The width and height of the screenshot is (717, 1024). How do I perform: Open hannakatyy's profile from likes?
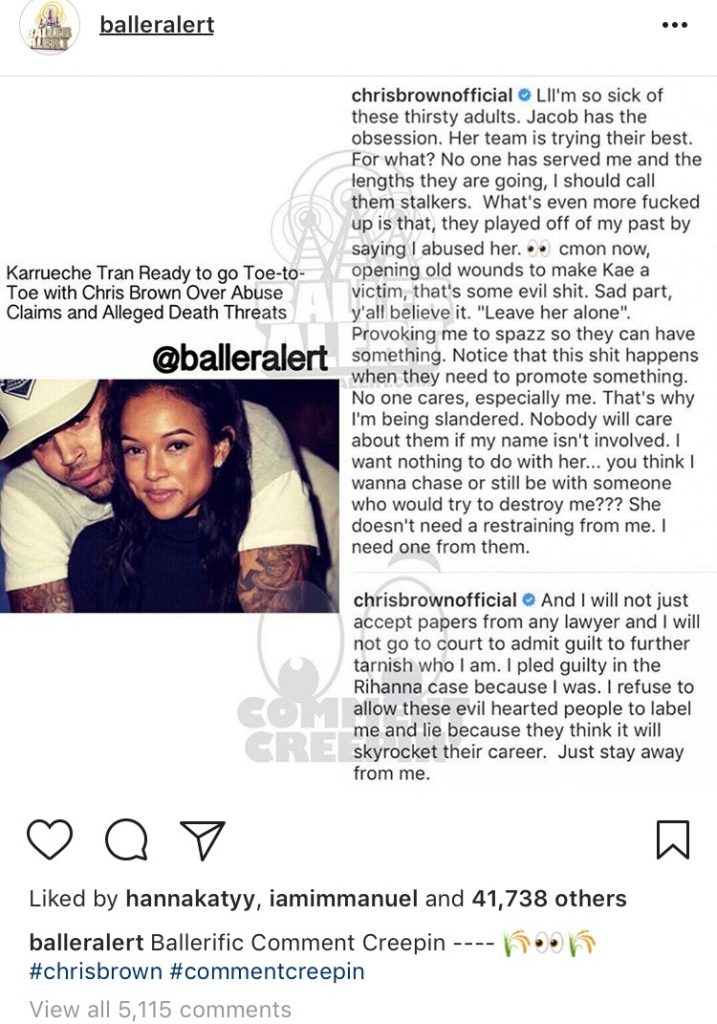[x=193, y=899]
